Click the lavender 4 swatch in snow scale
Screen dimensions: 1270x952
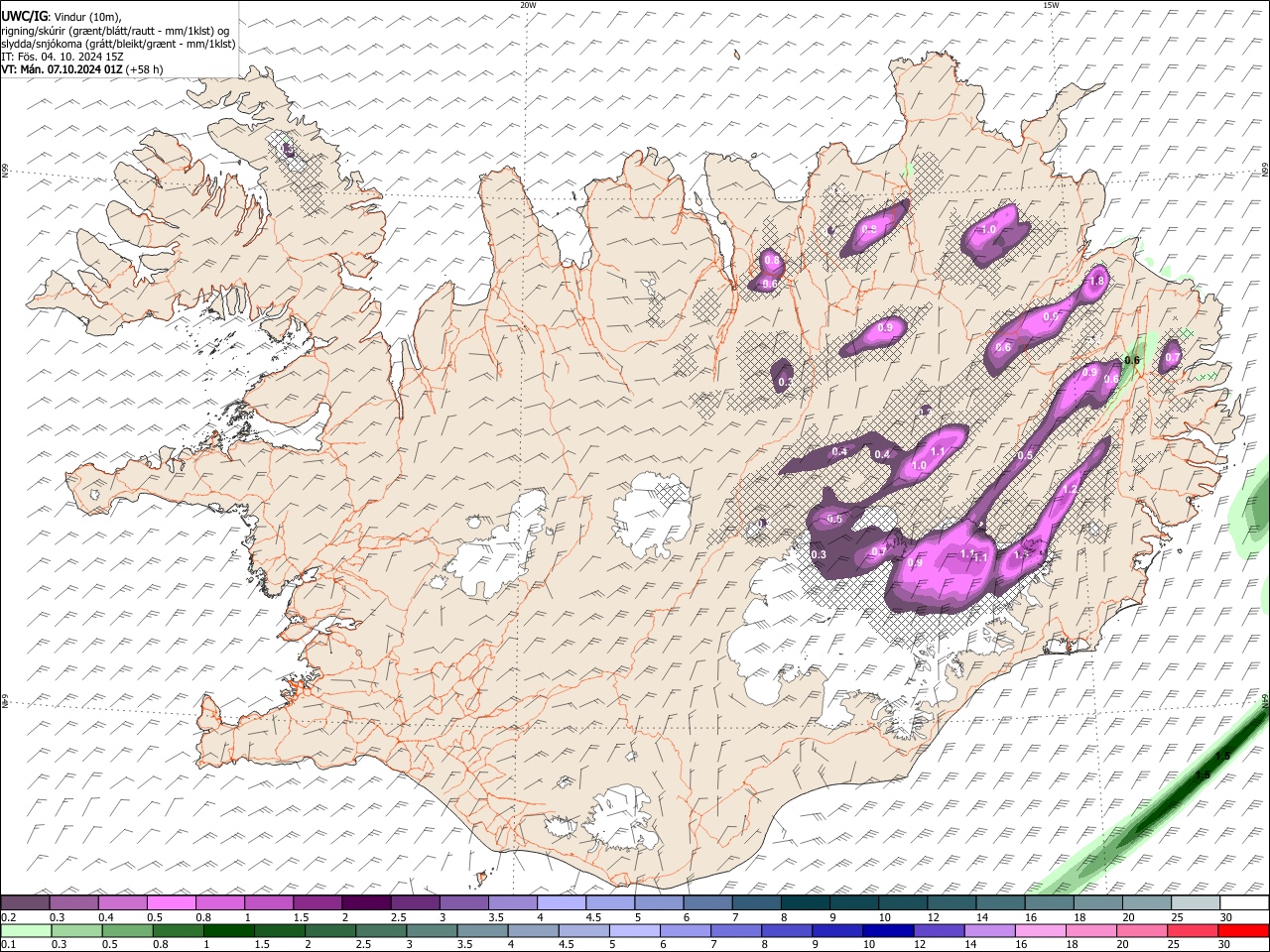coord(560,902)
